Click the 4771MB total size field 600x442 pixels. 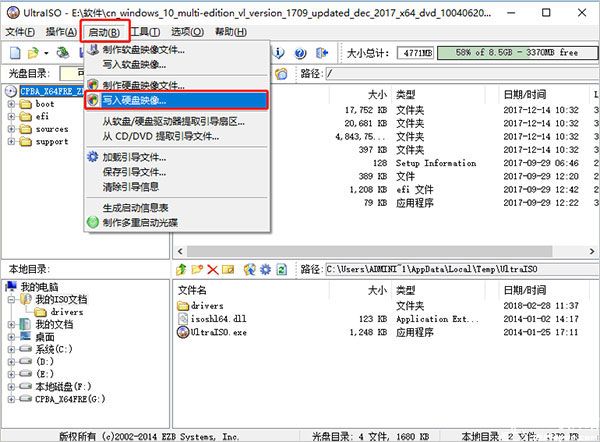416,53
